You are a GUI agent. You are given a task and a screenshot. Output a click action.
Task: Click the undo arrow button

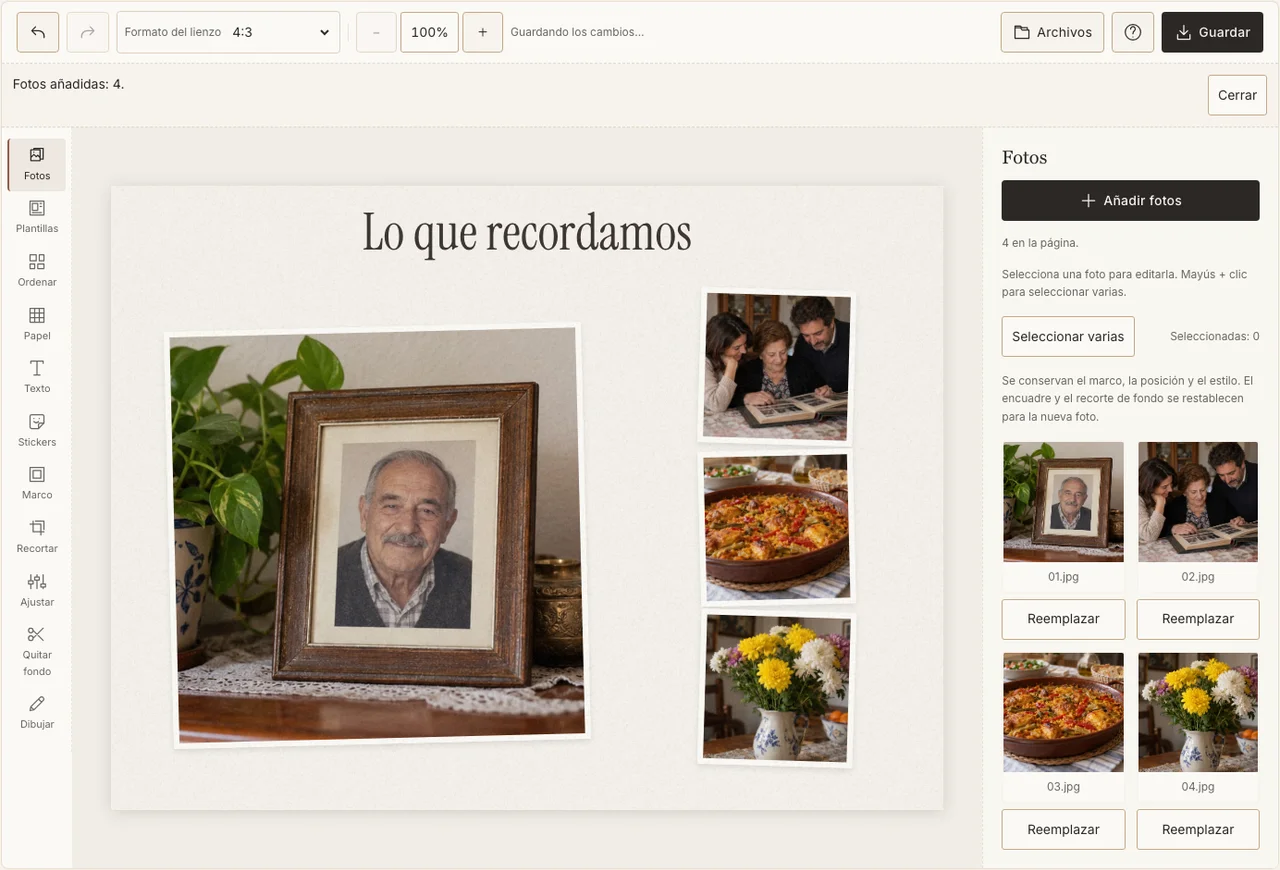tap(38, 32)
